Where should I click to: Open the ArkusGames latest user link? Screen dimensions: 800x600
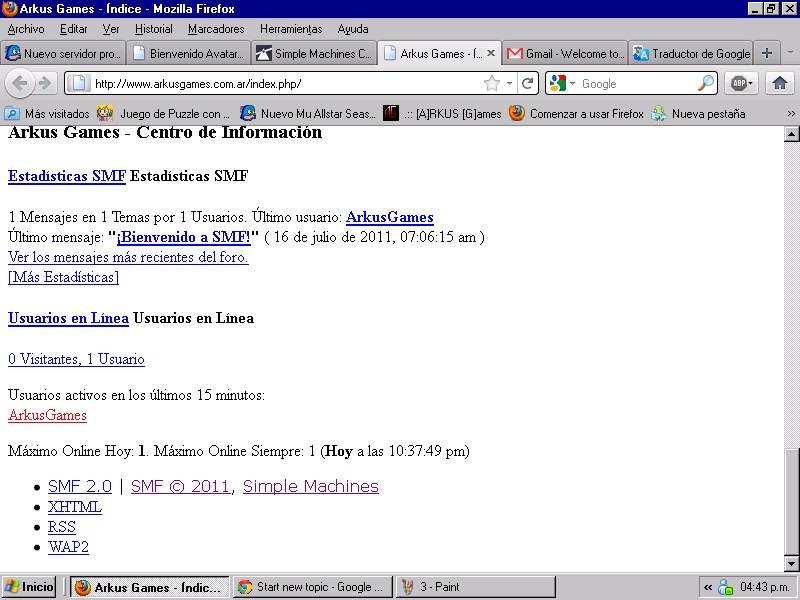[x=390, y=217]
